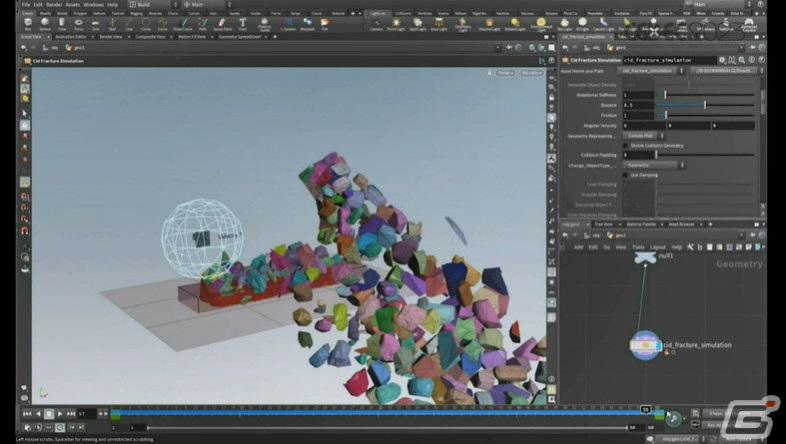Add an Area Light from the shelf
Viewport: 786px width, 444px height.
(x=439, y=24)
